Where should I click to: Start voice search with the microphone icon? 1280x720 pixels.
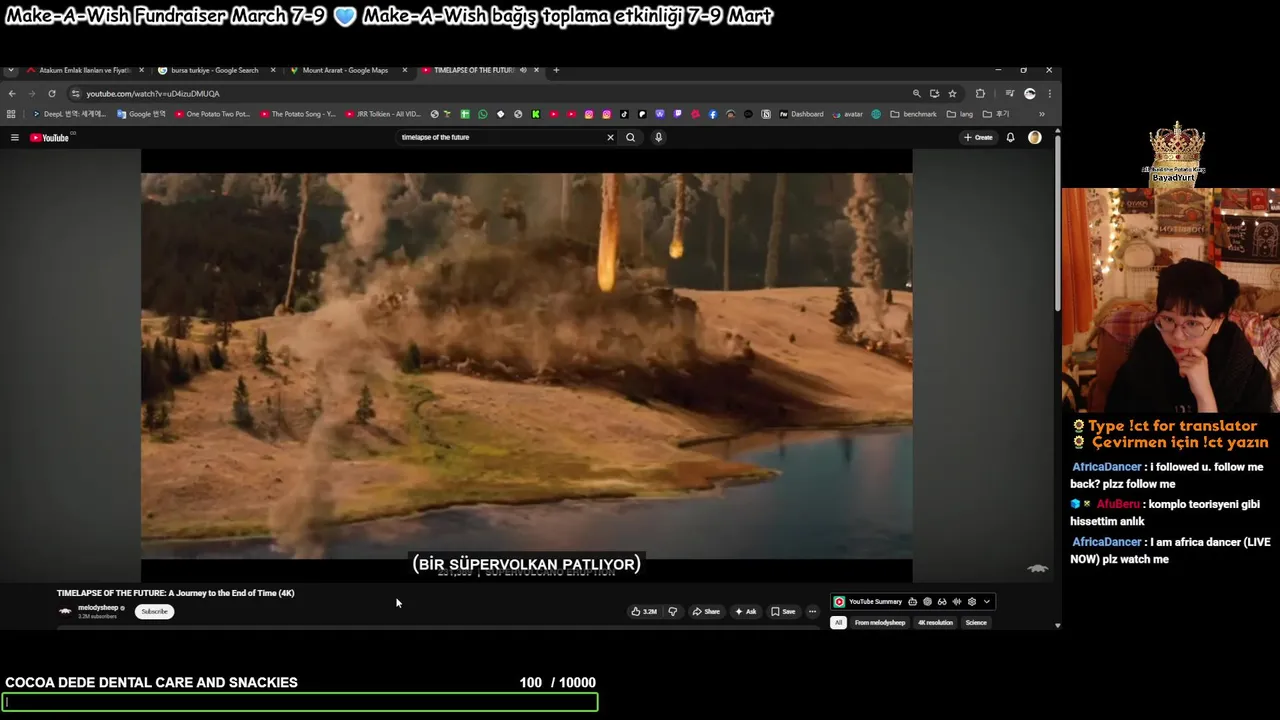(x=658, y=137)
